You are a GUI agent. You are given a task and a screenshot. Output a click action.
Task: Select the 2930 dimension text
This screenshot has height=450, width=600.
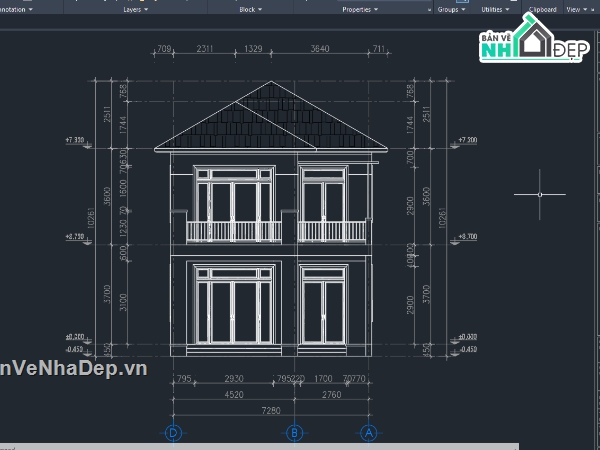[x=234, y=378]
